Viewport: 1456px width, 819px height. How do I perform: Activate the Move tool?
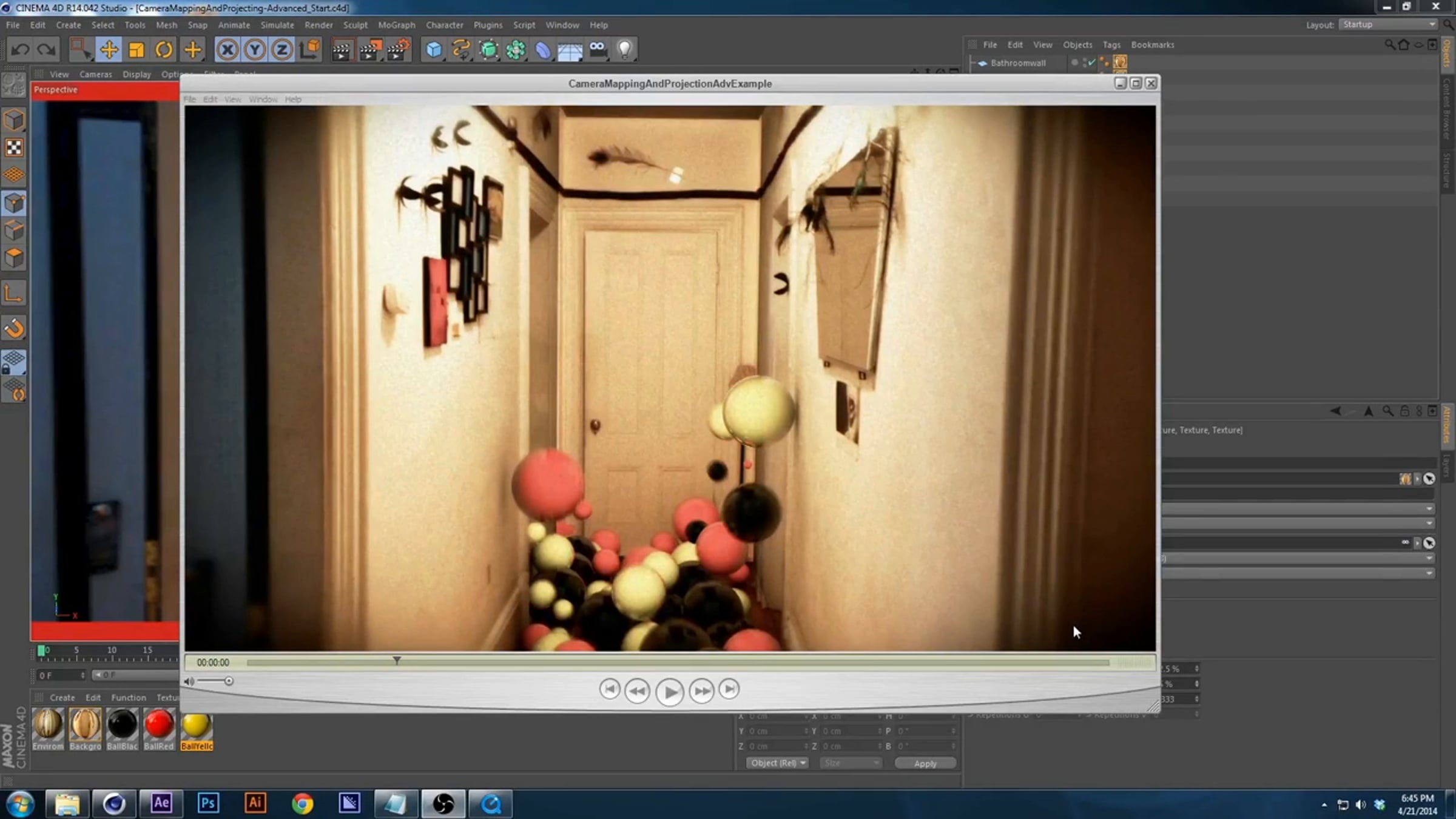pos(109,49)
